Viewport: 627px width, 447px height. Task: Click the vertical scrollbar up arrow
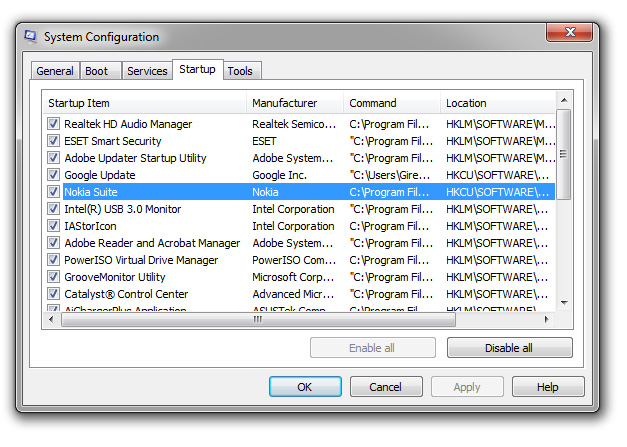[564, 100]
